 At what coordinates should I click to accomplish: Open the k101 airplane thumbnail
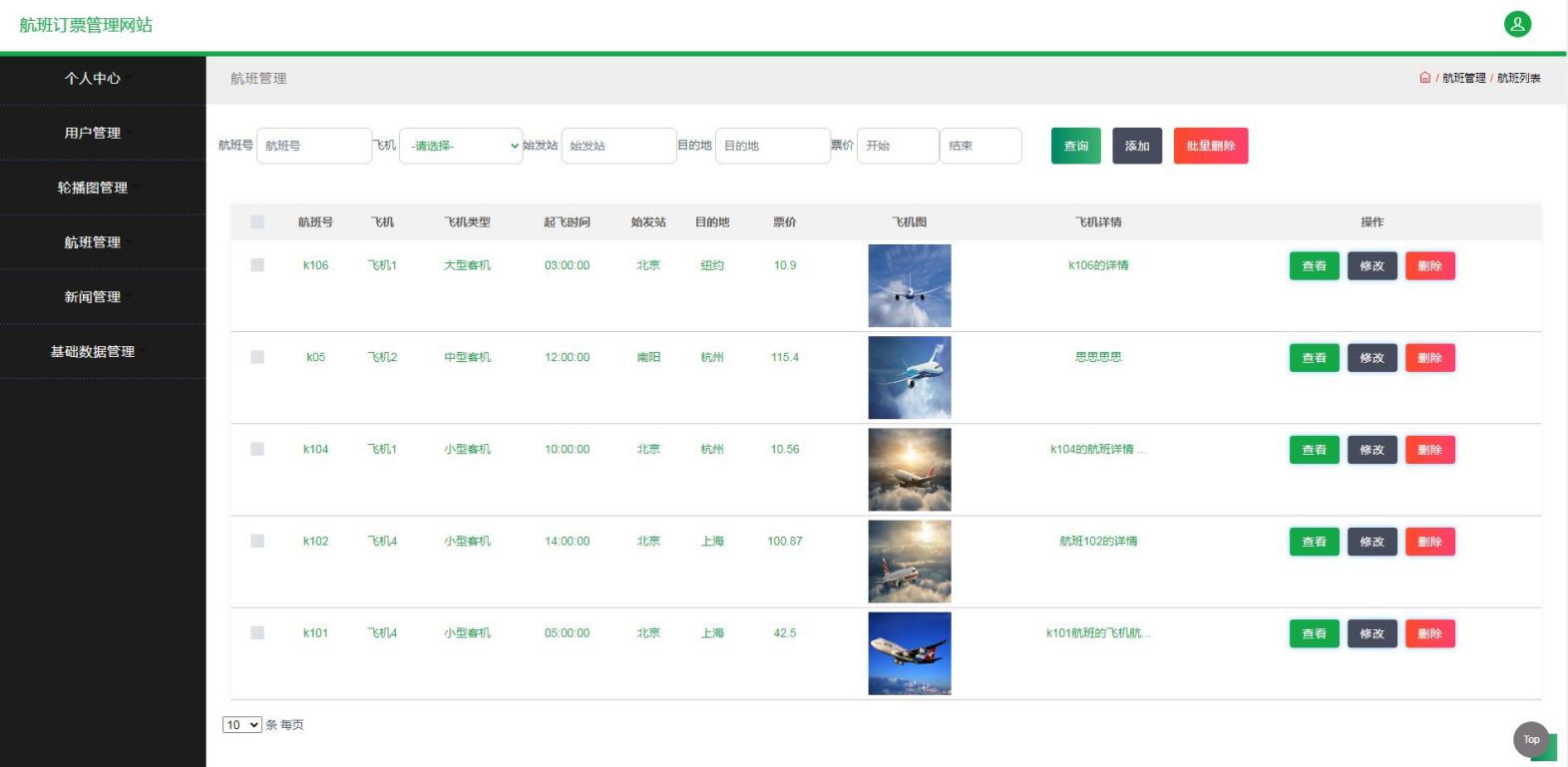tap(910, 652)
